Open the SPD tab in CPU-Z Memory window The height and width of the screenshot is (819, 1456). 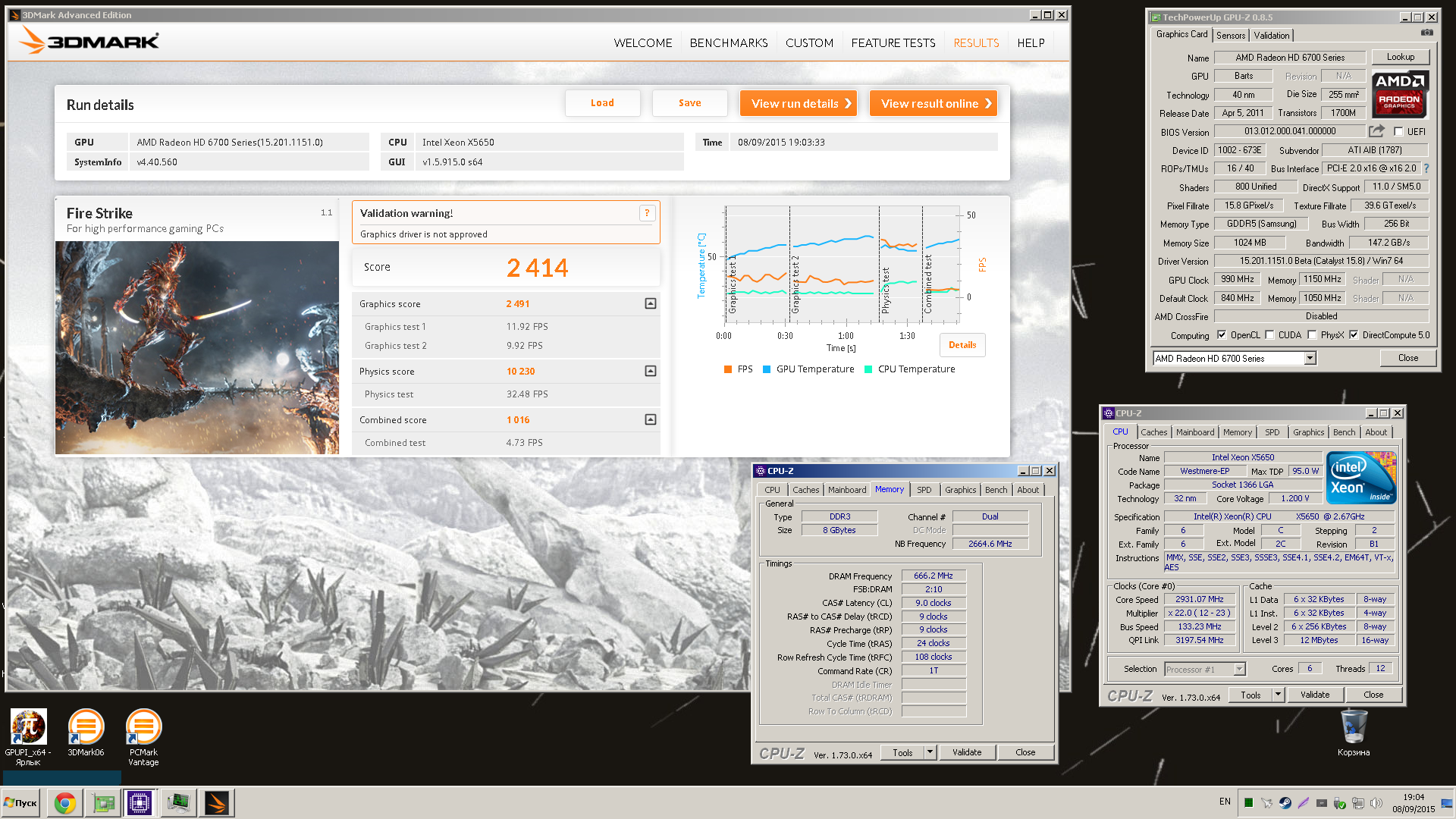924,490
